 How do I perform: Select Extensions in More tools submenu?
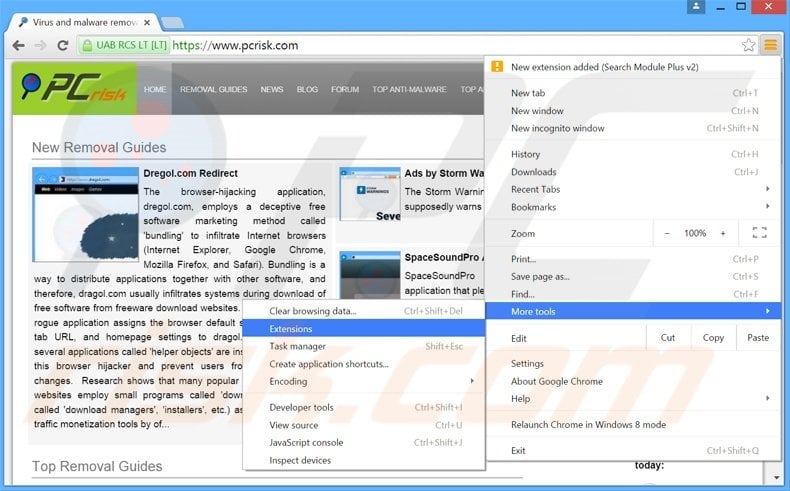pos(364,328)
